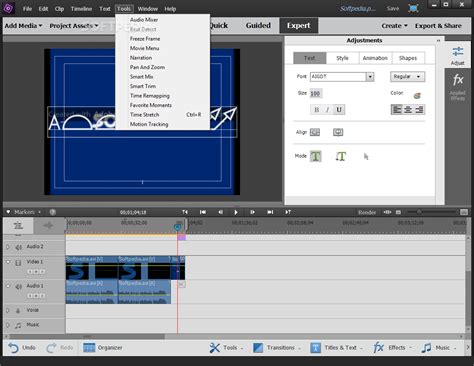Viewport: 474px width, 366px height.
Task: Open the Add Media dropdown
Action: pyautogui.click(x=23, y=26)
